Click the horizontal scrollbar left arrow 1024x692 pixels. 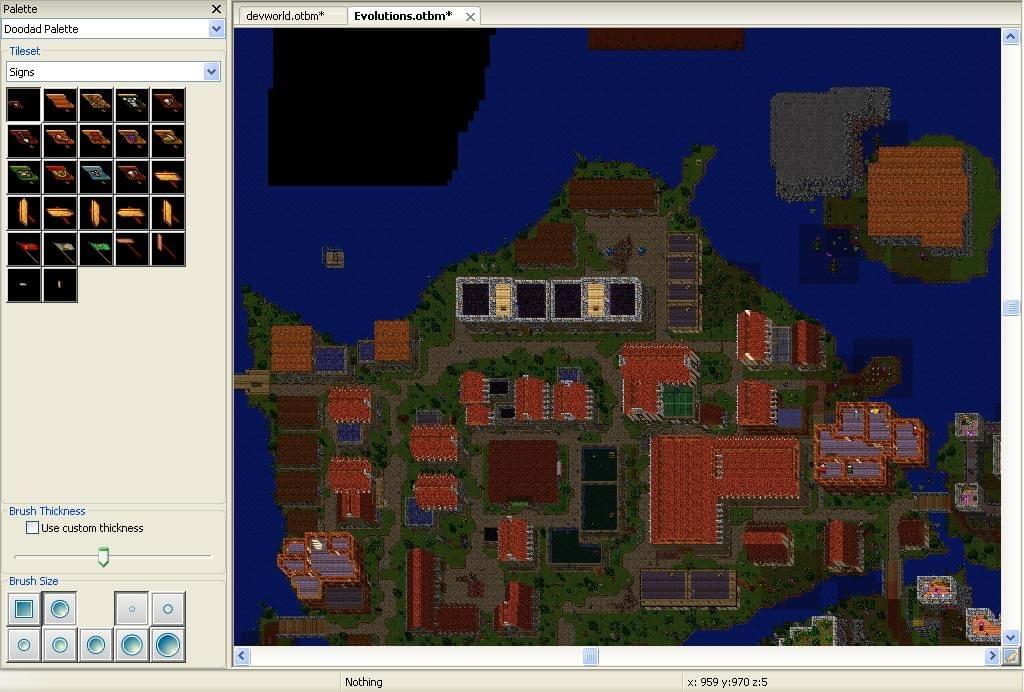(x=242, y=655)
